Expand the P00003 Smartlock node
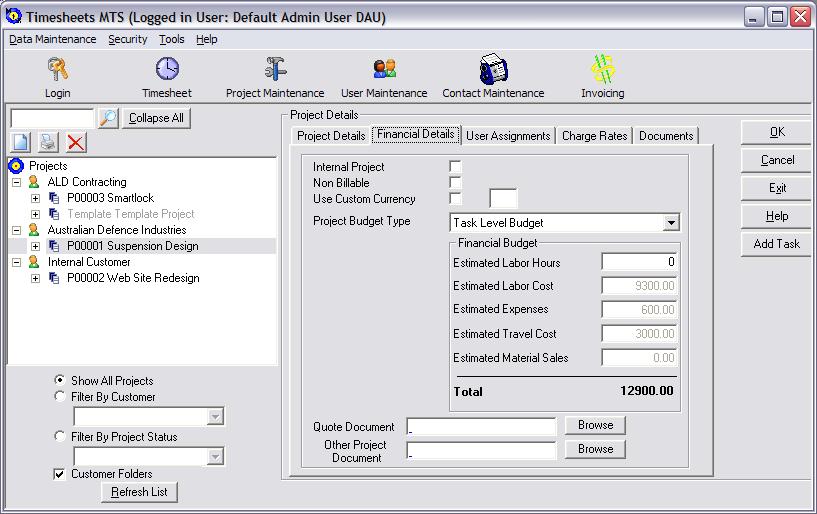The image size is (817, 514). coord(35,199)
